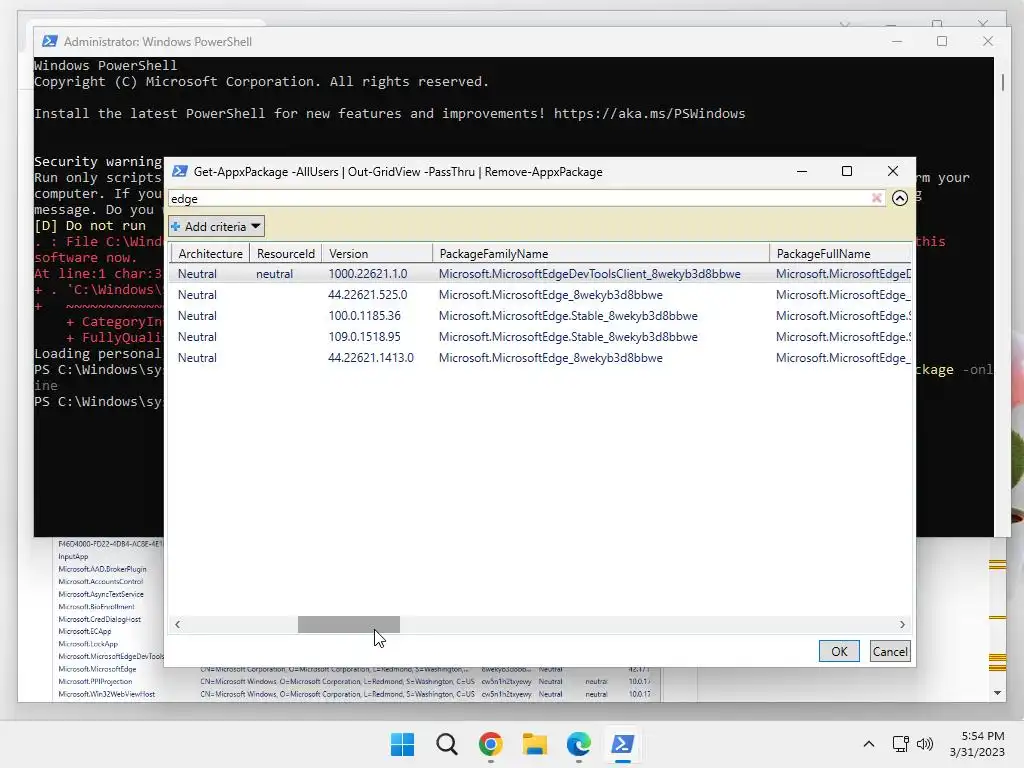The image size is (1024, 768).
Task: Click the neutral ResourceId cell
Action: pos(274,274)
